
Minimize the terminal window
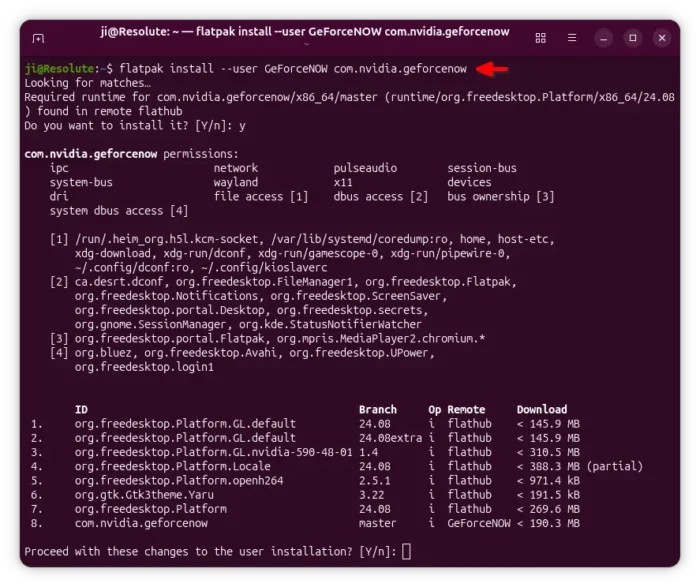604,38
